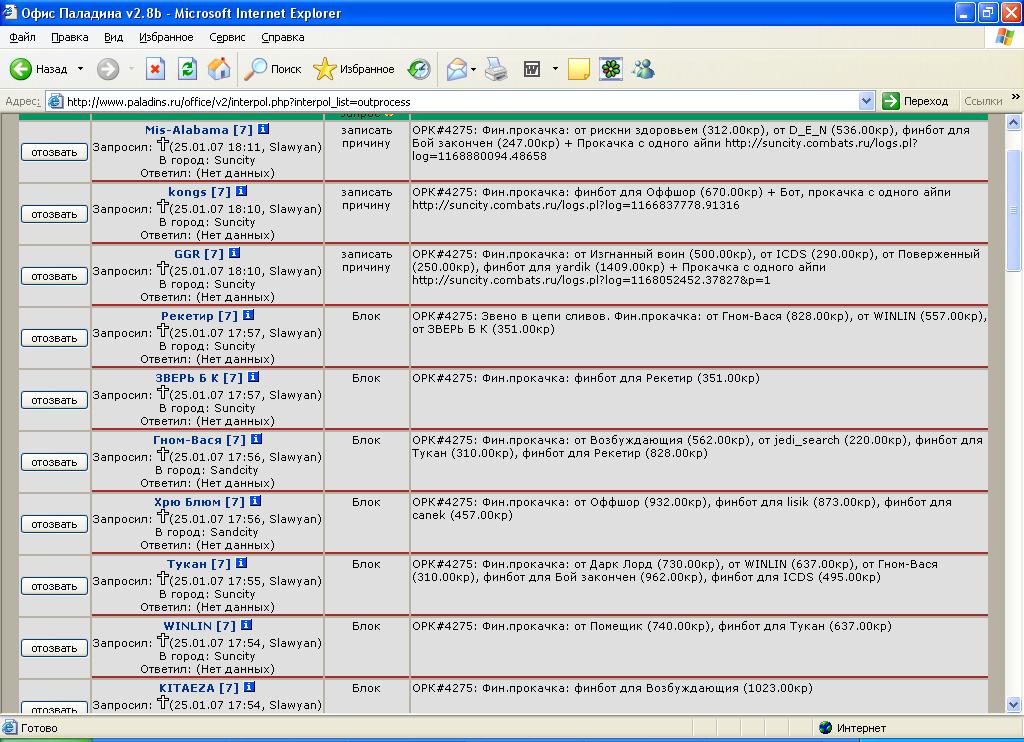Open the Сервис menu
This screenshot has height=742, width=1024.
(227, 37)
